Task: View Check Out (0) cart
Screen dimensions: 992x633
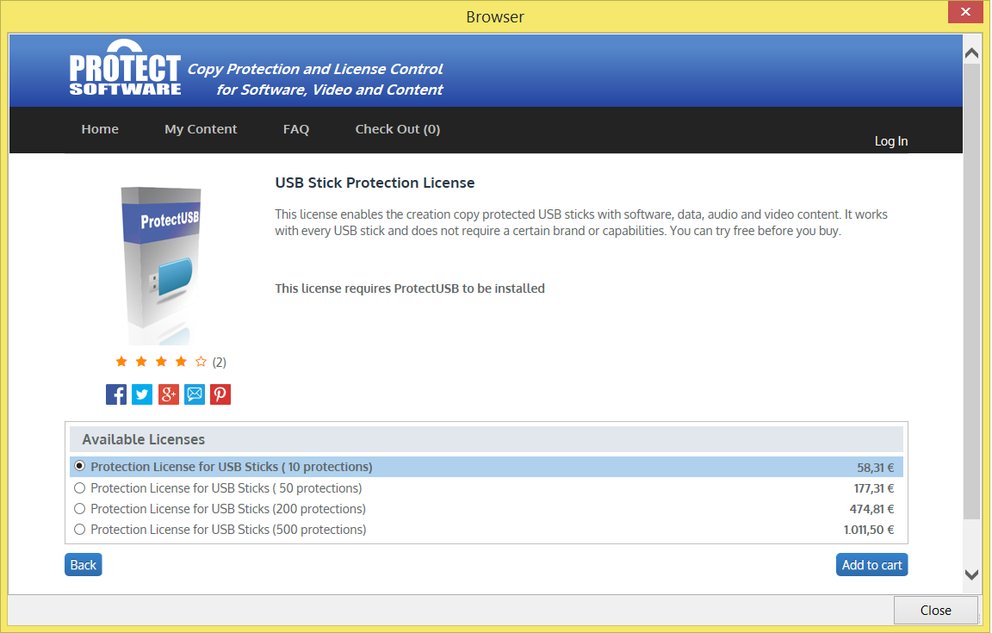Action: pyautogui.click(x=397, y=129)
